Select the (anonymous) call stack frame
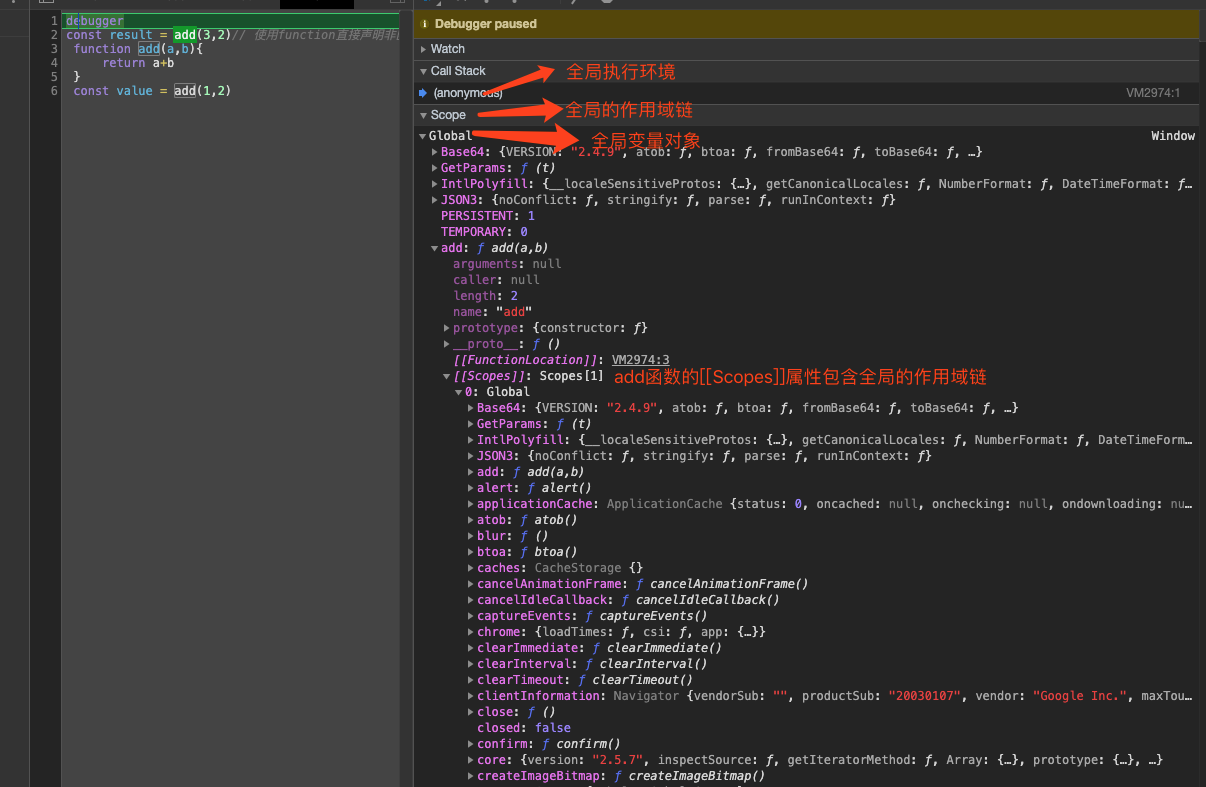Viewport: 1206px width, 787px height. (468, 93)
